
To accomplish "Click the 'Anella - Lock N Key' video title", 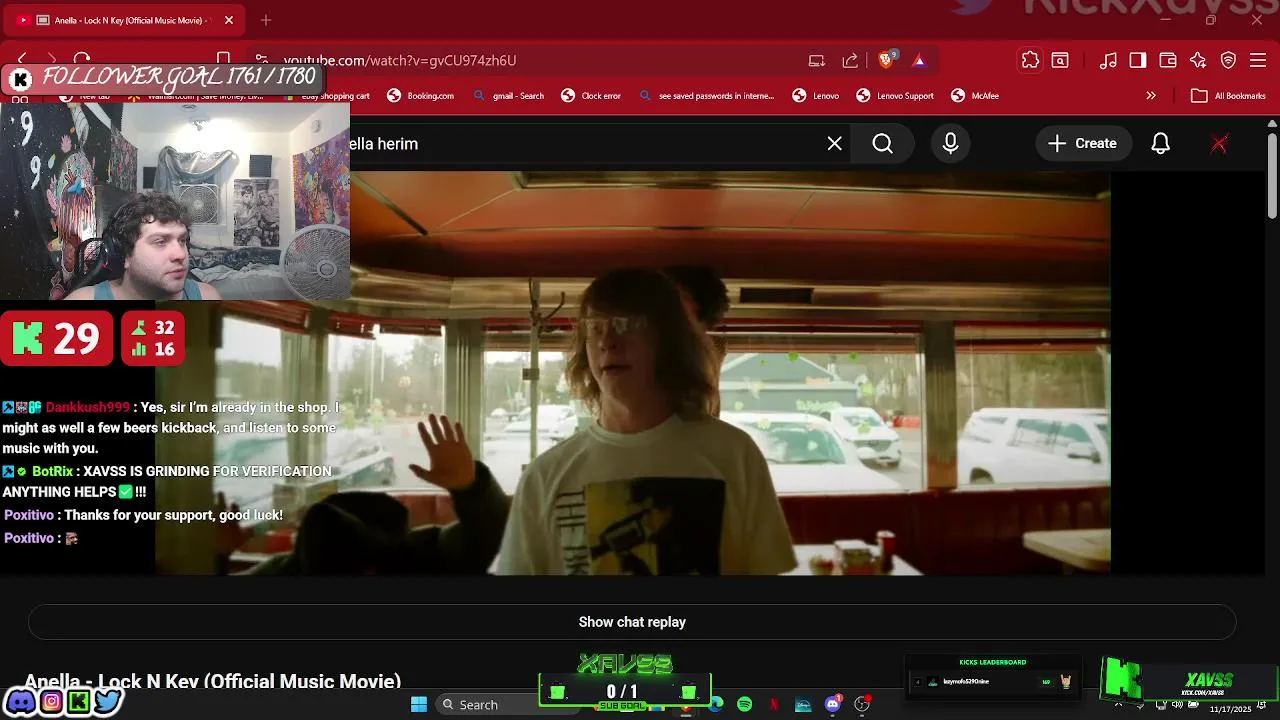I will click(213, 681).
